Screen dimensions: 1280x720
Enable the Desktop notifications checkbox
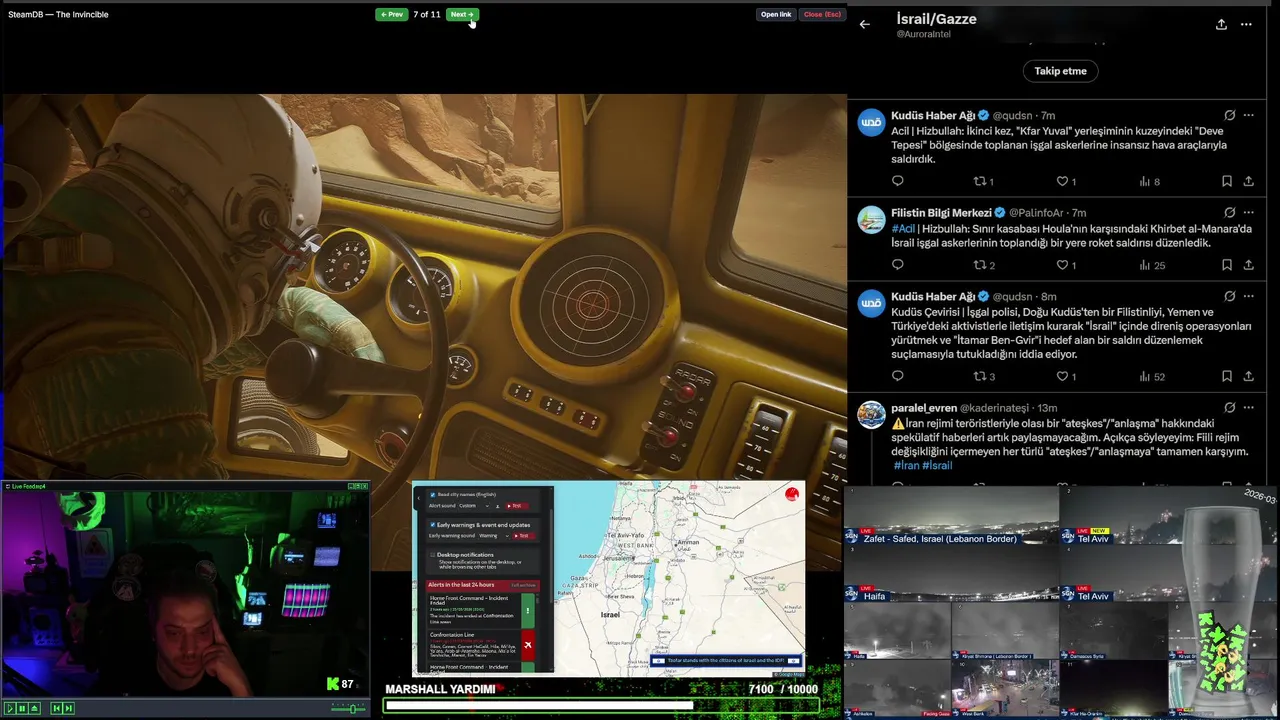click(432, 555)
